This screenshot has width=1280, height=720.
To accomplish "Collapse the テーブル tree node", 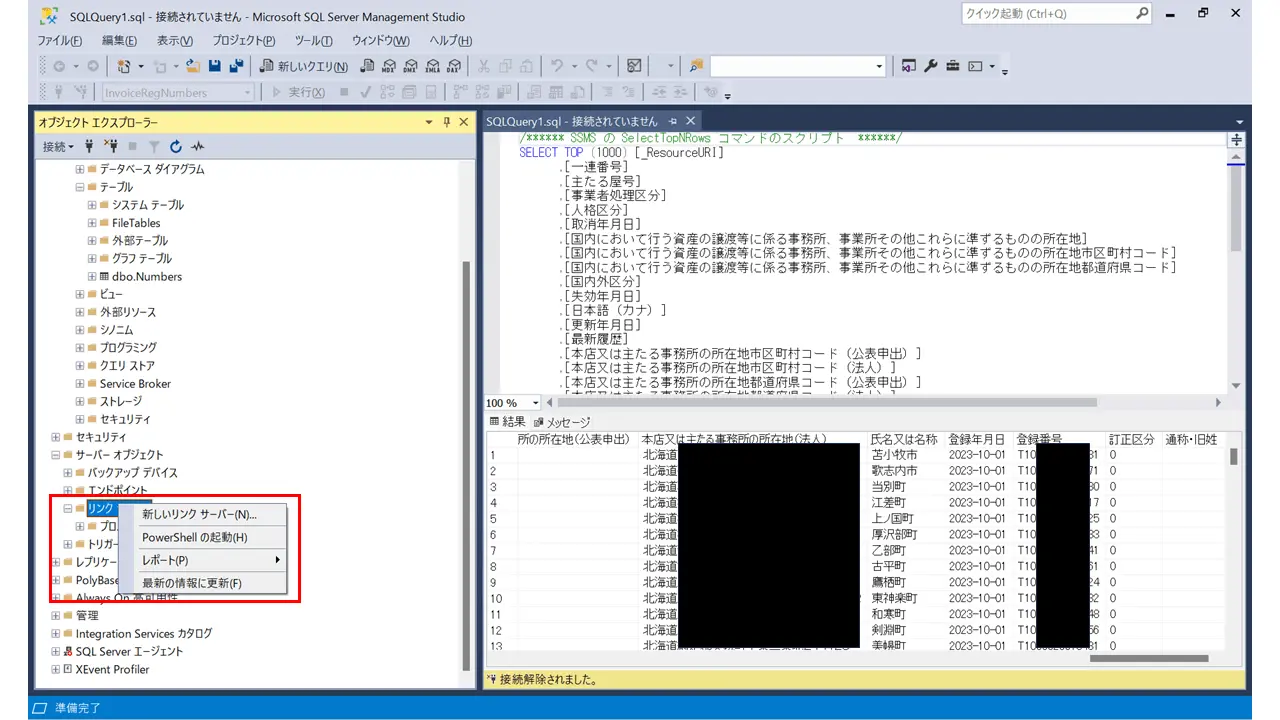I will pos(80,187).
